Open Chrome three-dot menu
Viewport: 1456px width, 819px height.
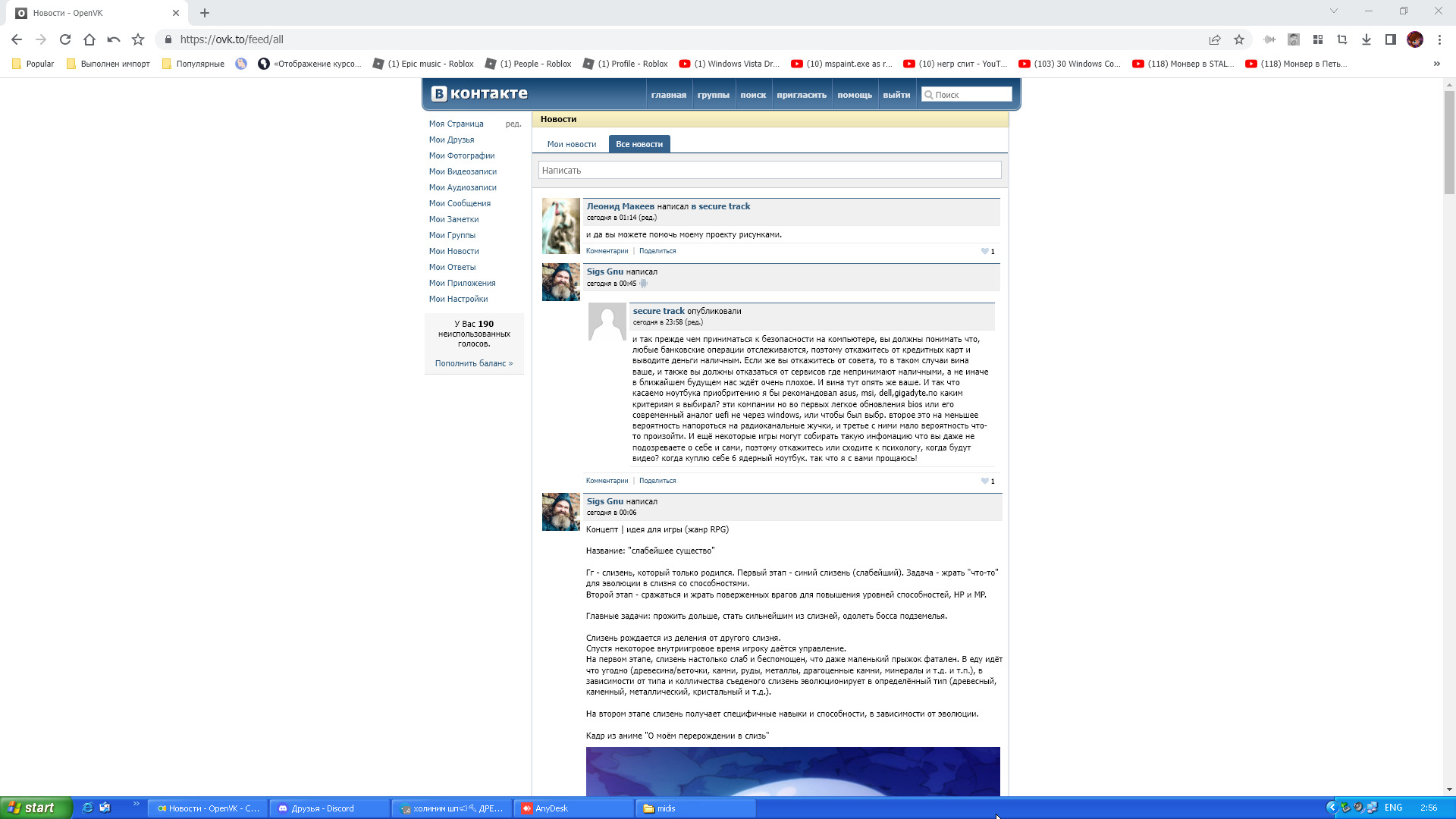click(1439, 39)
